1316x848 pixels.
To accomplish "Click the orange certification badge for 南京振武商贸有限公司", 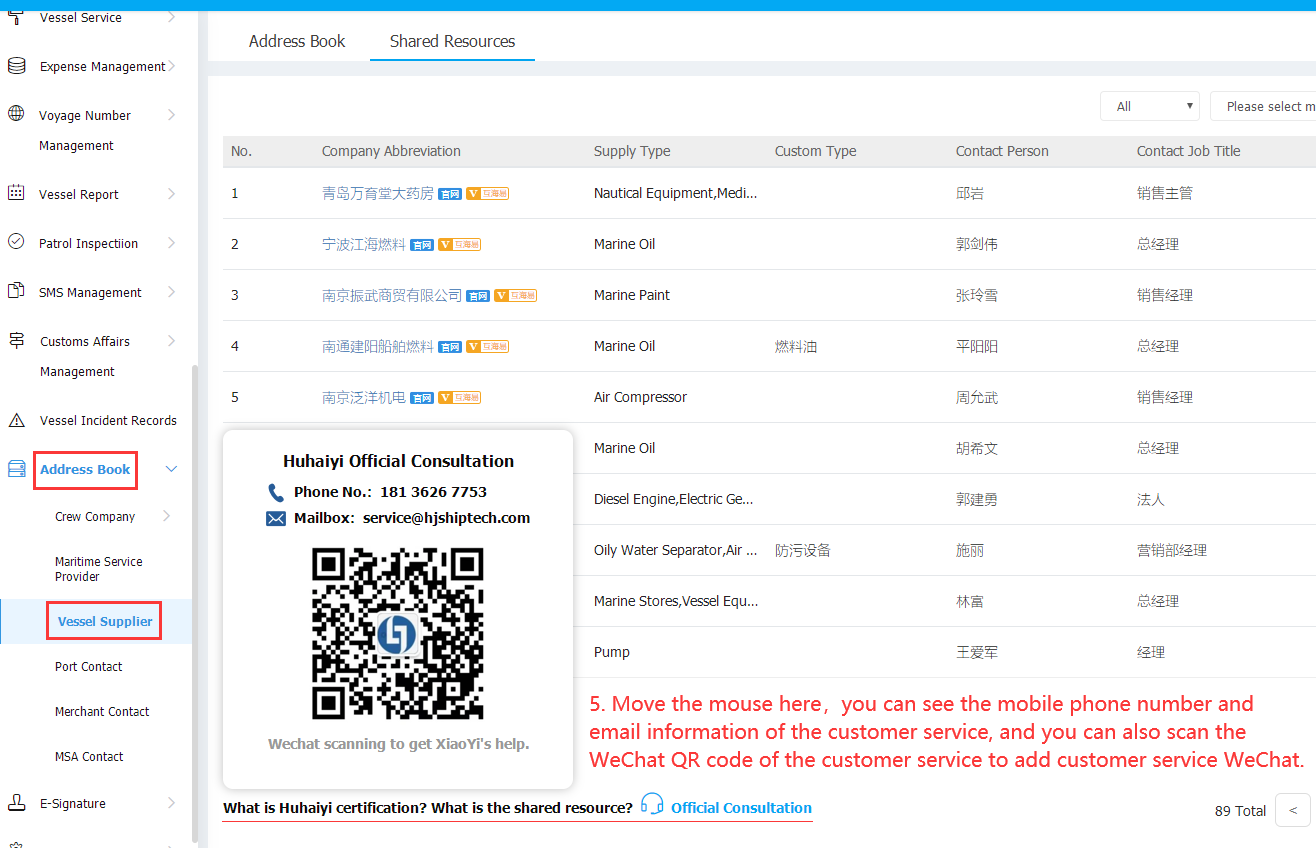I will coord(516,296).
